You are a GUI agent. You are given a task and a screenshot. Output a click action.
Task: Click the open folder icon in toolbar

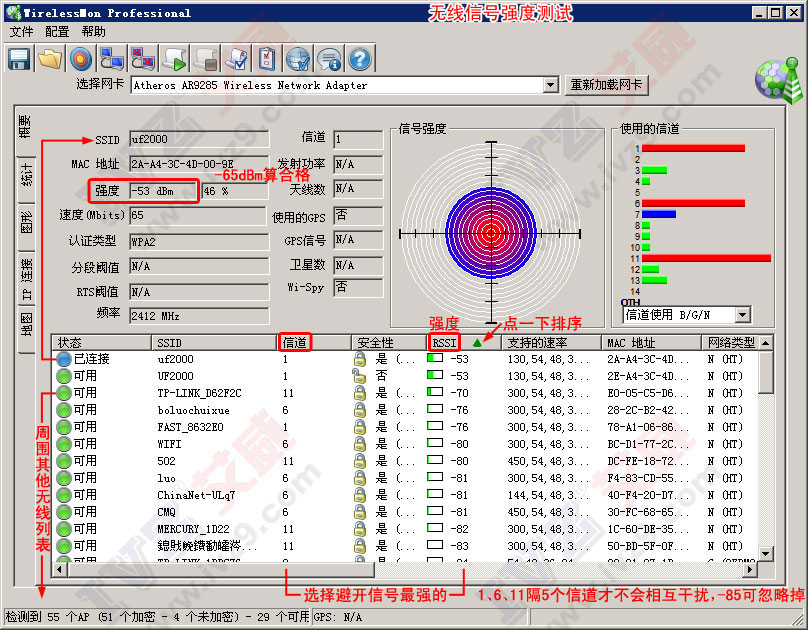[50, 59]
